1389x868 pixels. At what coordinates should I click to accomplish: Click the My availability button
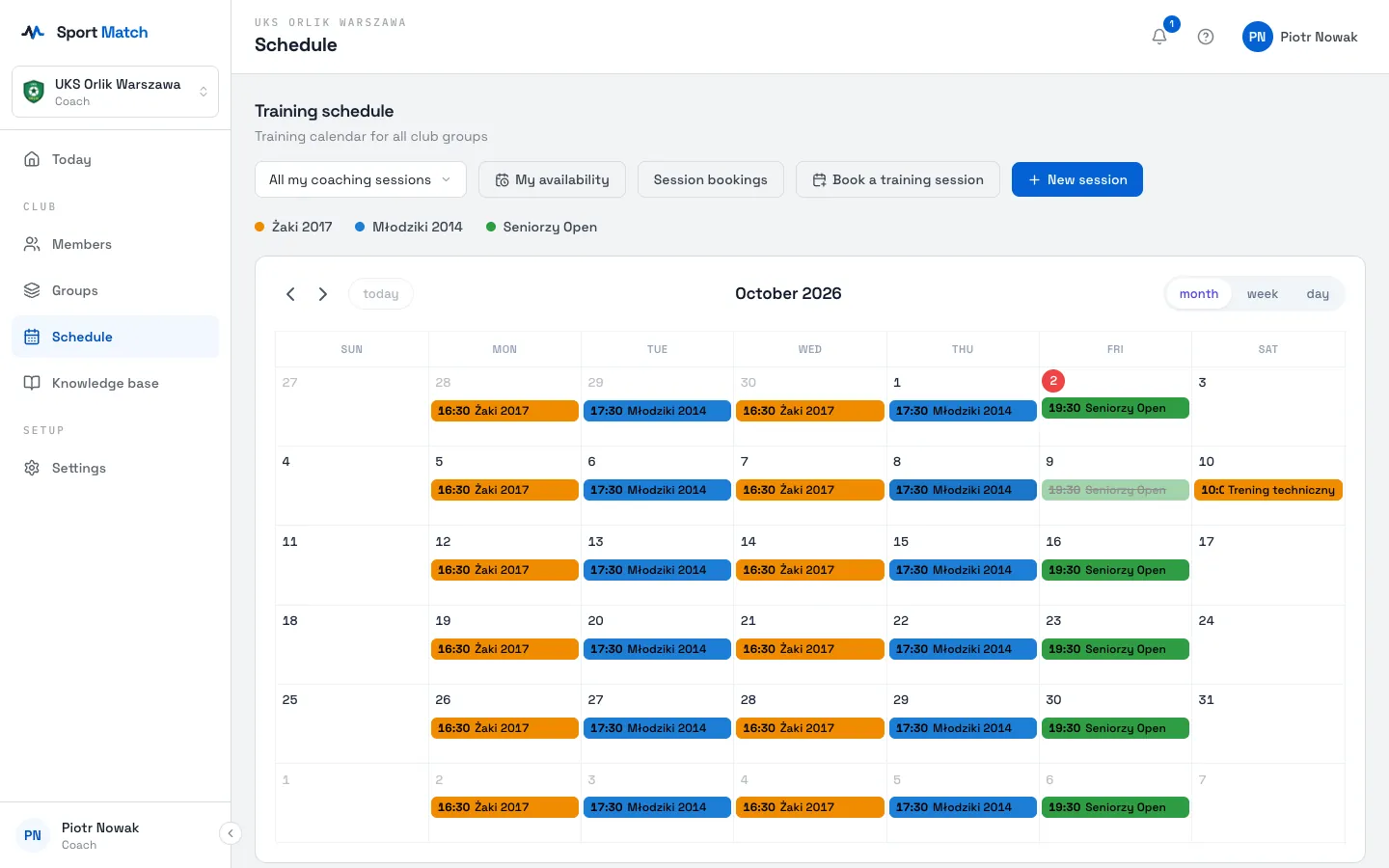(x=552, y=179)
